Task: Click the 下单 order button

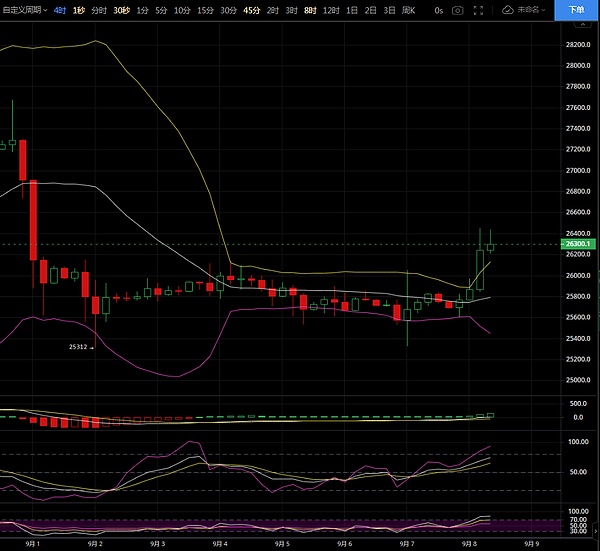Action: [576, 10]
